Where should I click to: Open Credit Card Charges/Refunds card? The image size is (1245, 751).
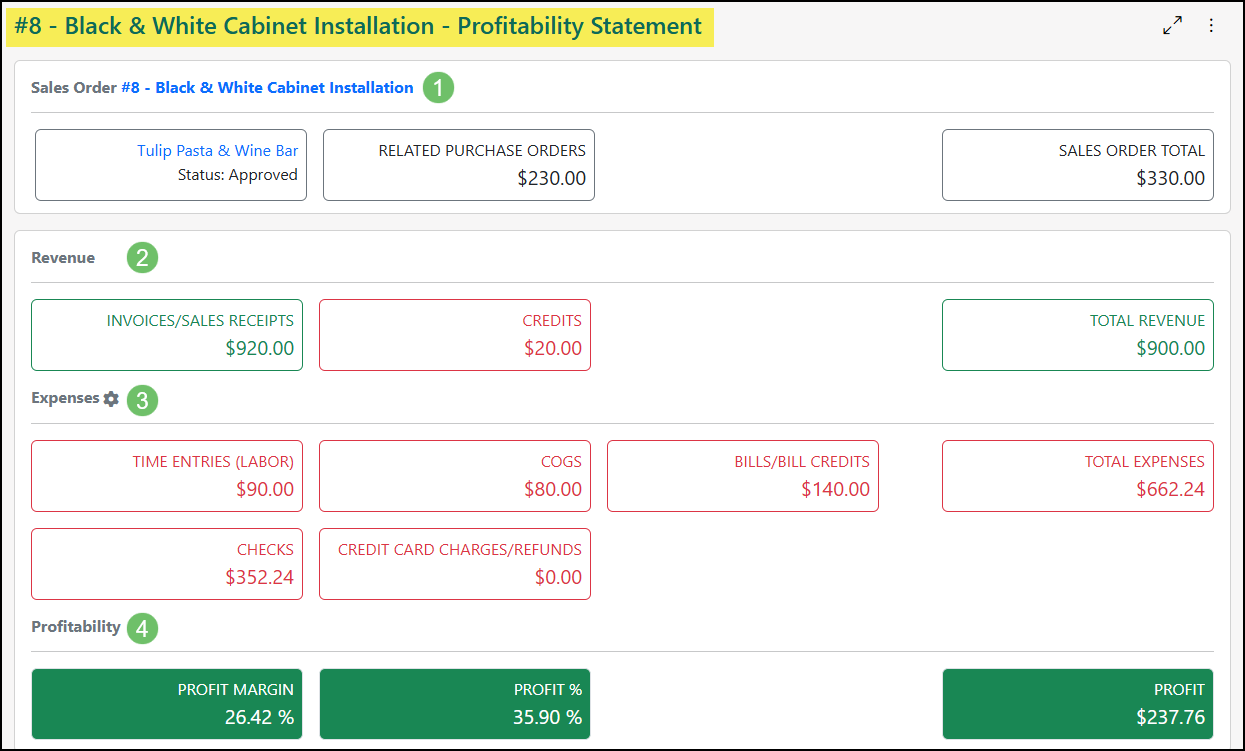455,564
